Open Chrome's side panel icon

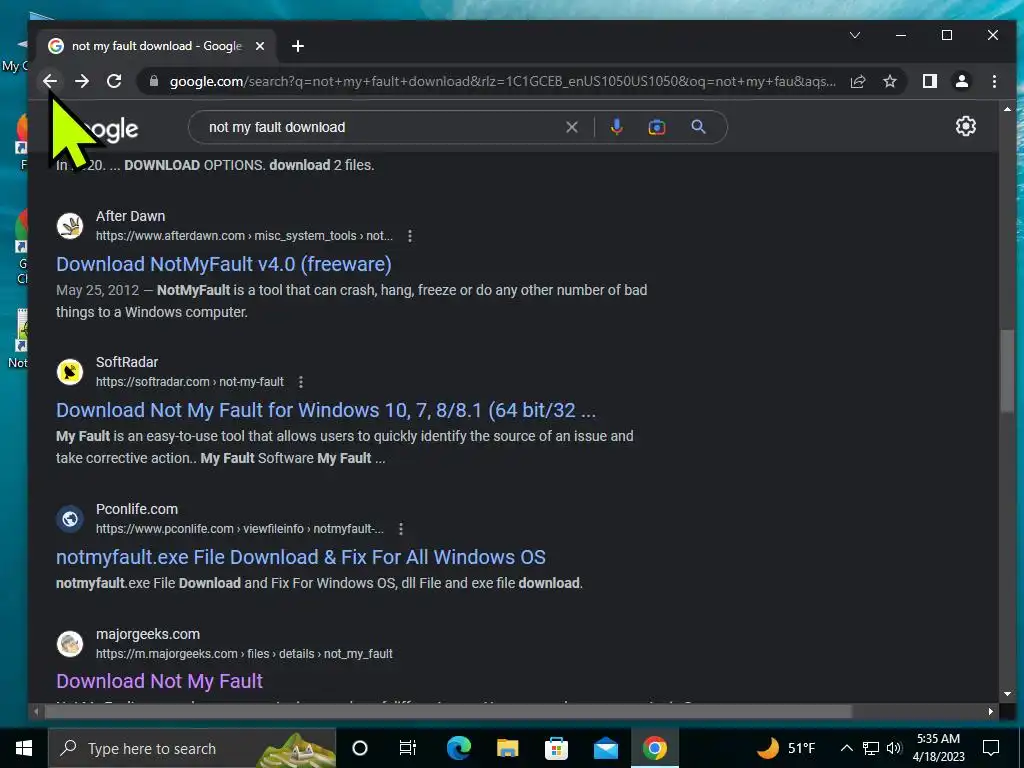coord(929,81)
